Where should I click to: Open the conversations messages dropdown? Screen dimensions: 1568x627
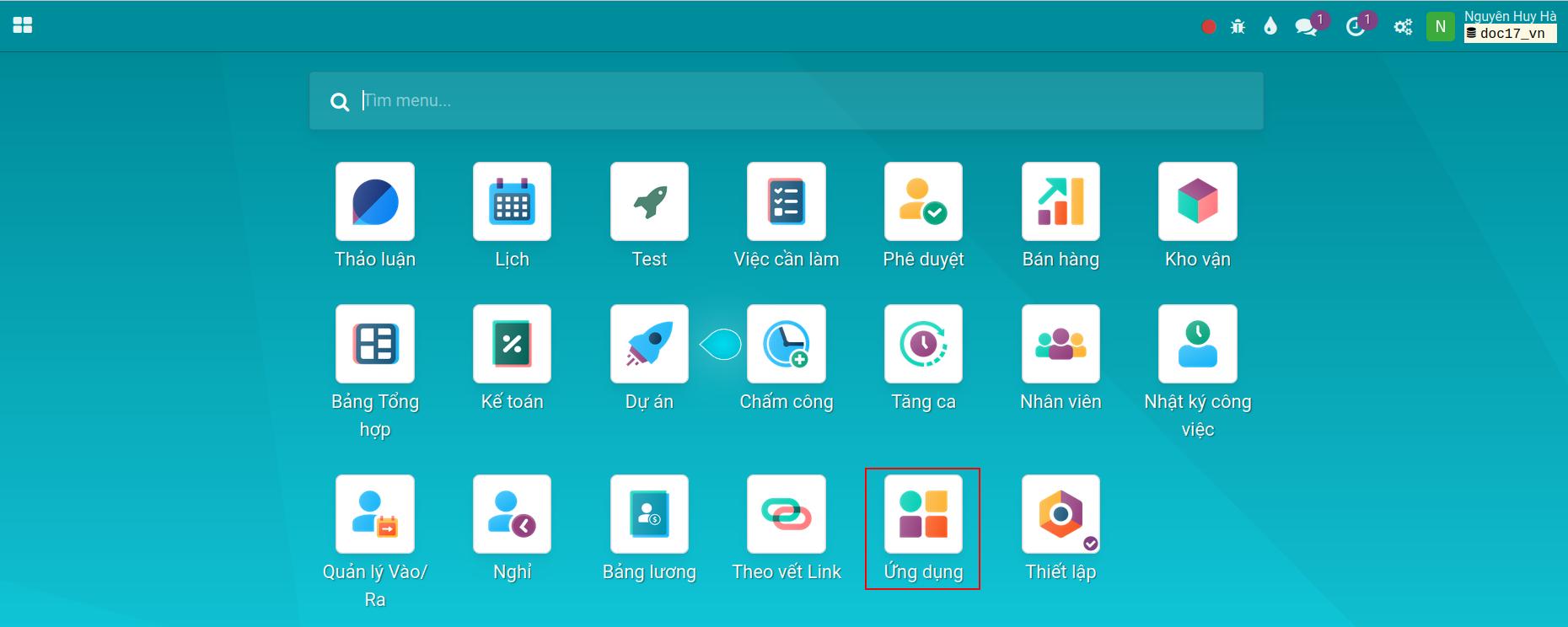[x=1307, y=27]
